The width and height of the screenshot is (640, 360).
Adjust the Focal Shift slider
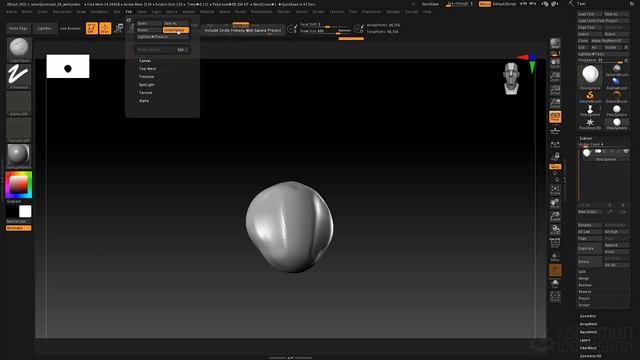click(x=325, y=25)
